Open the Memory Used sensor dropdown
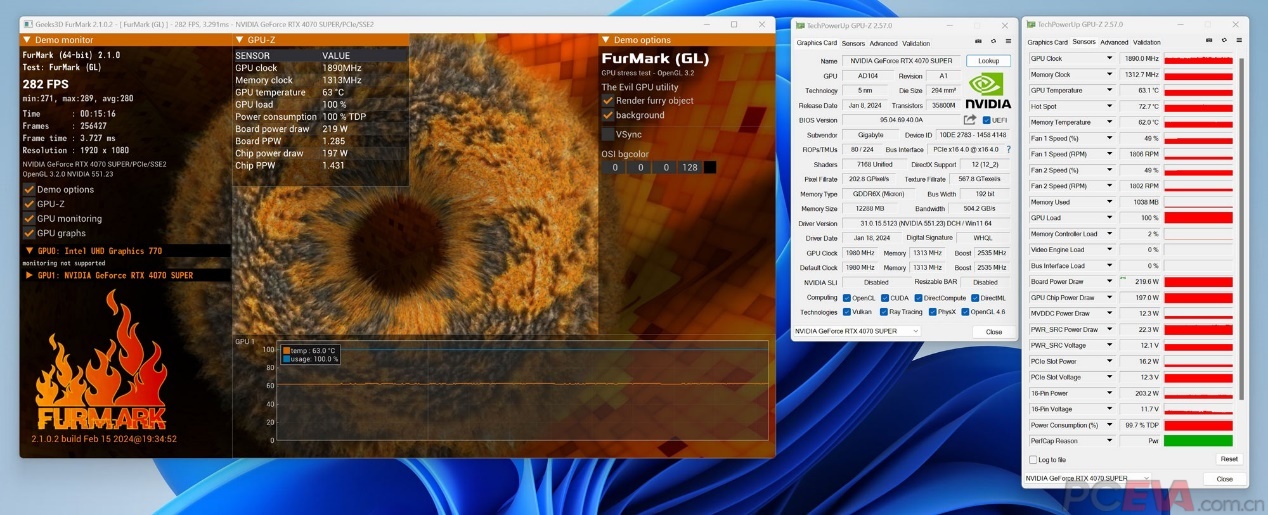Viewport: 1268px width, 515px height. click(1109, 202)
